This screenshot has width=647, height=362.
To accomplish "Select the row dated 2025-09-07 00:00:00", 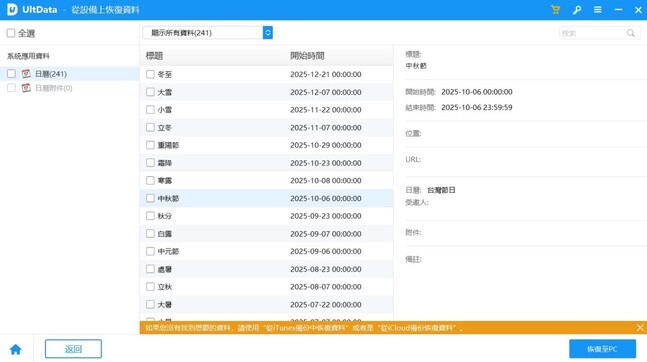I will (x=266, y=234).
